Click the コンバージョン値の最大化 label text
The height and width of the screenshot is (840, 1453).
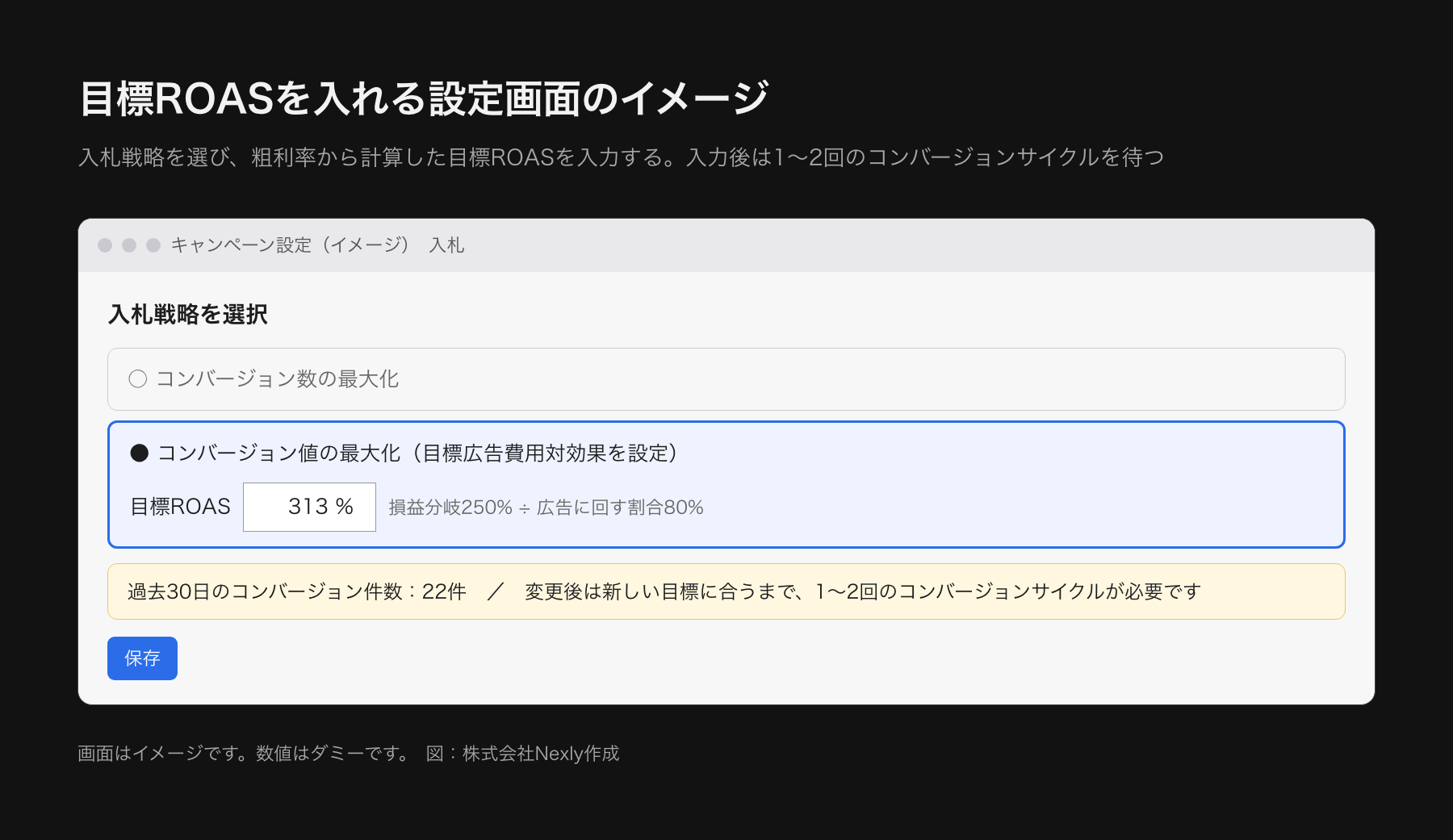[418, 453]
